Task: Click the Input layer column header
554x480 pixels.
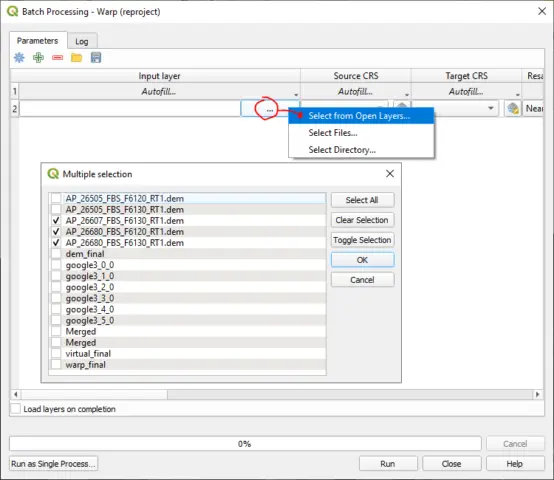Action: (159, 76)
